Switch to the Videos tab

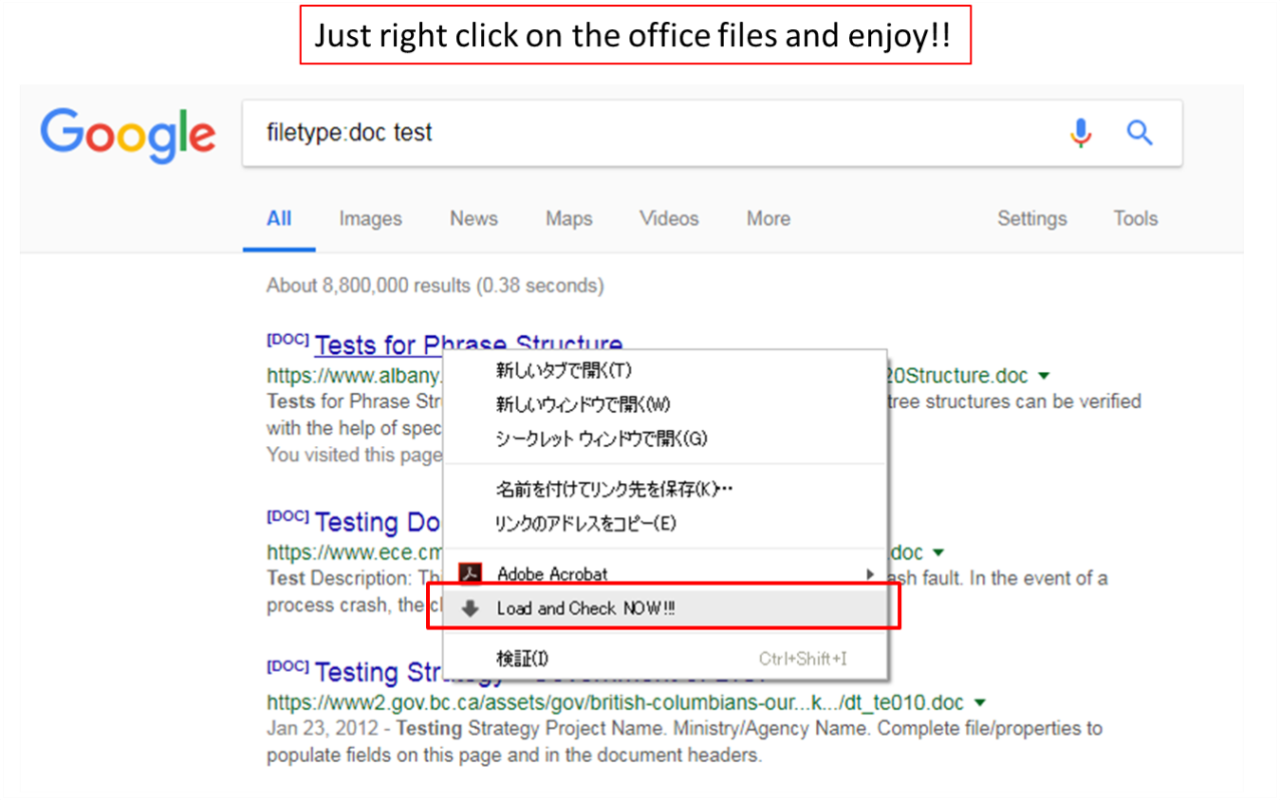pyautogui.click(x=669, y=219)
